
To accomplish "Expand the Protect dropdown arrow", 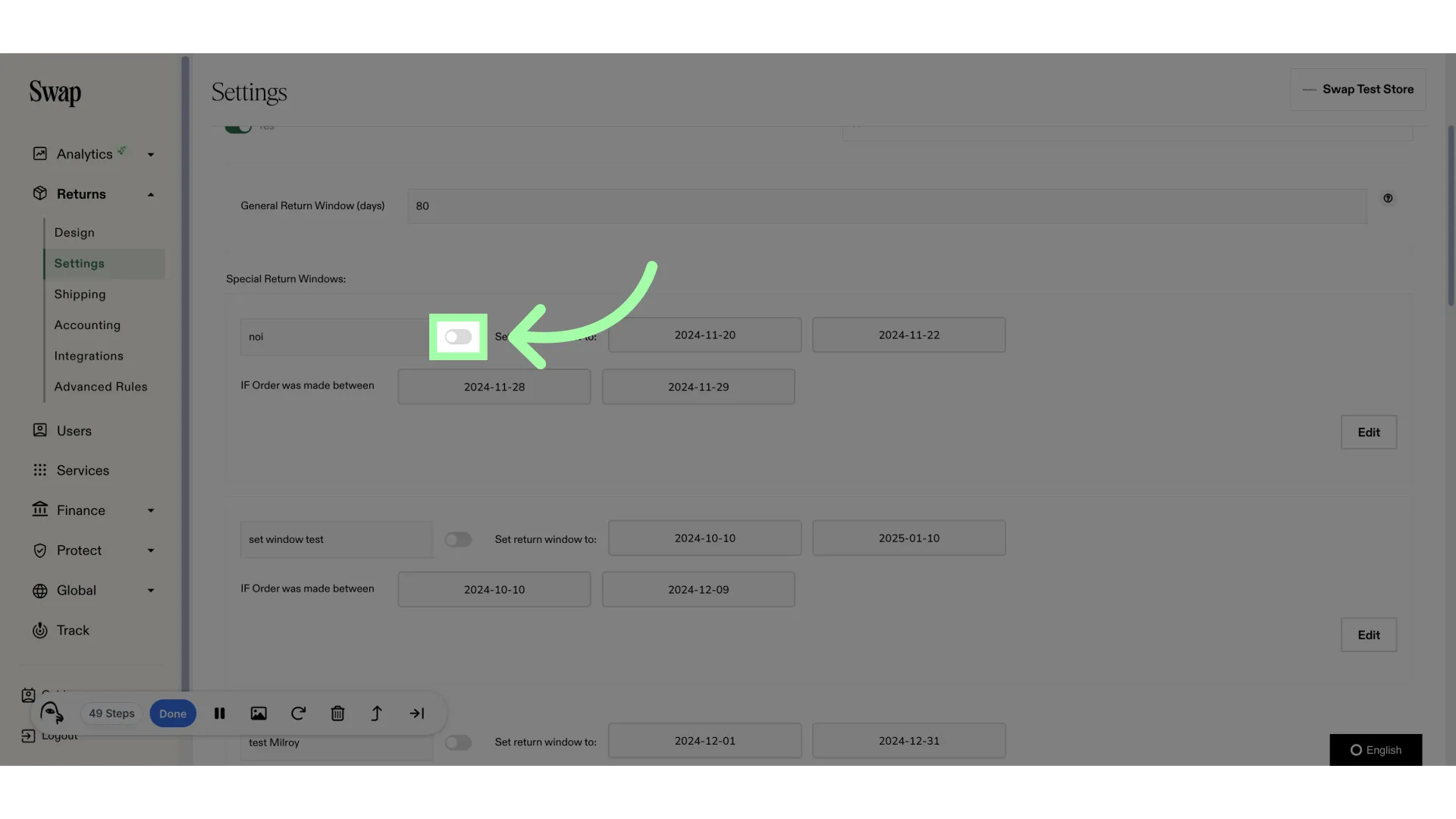I will (x=151, y=551).
